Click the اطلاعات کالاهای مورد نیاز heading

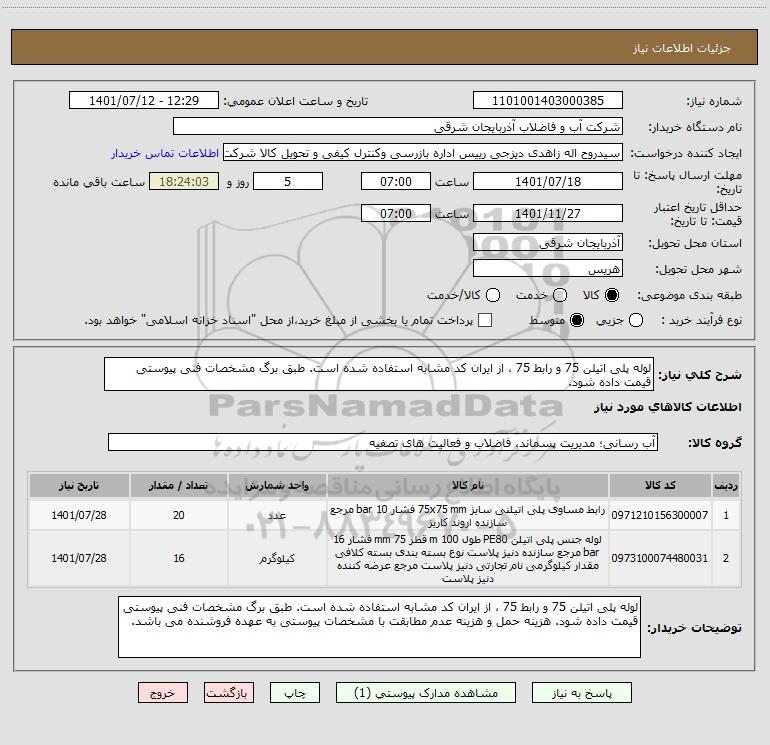[667, 407]
